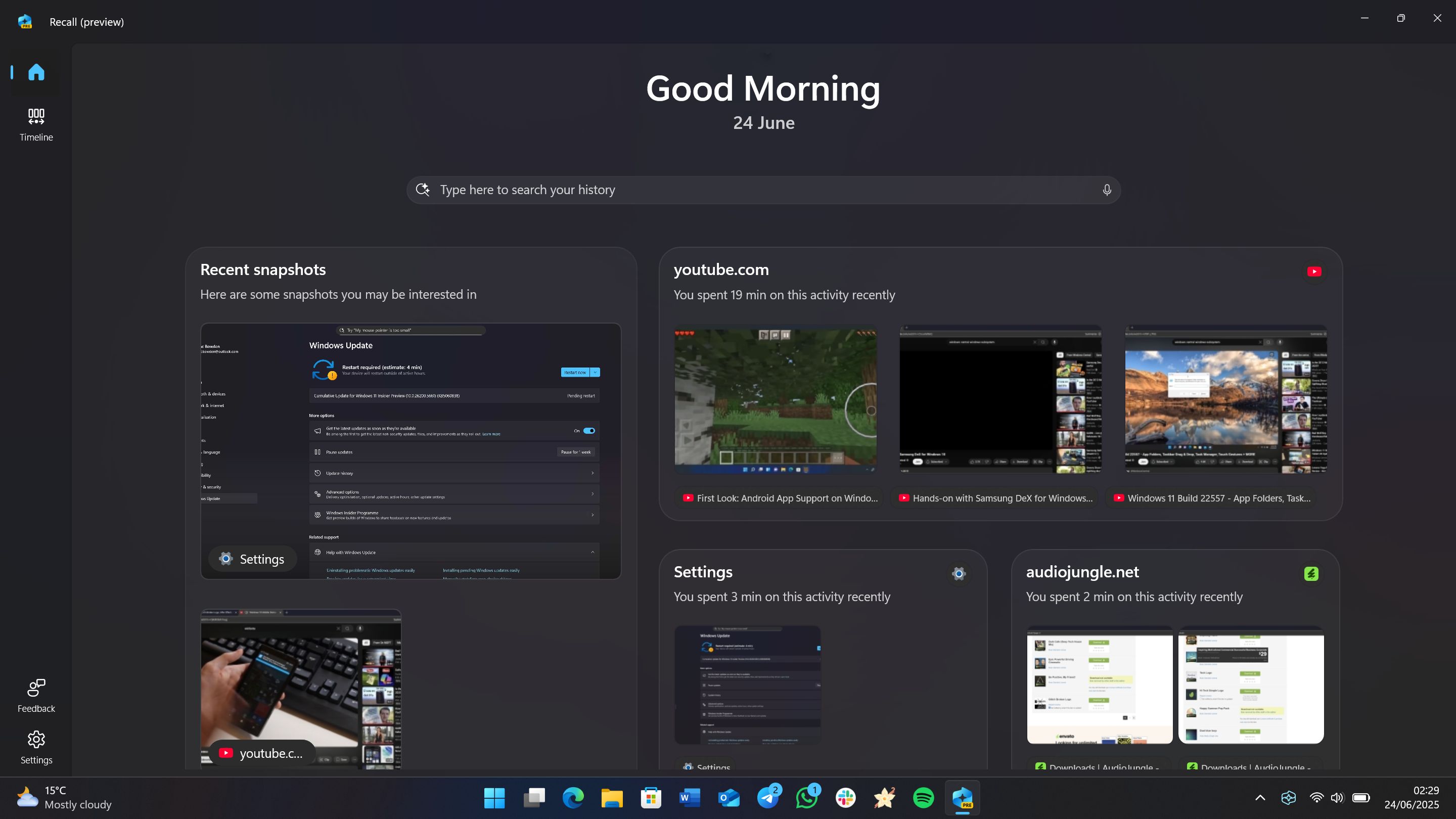The image size is (1456, 819).
Task: Click the Restart now button
Action: tap(574, 373)
